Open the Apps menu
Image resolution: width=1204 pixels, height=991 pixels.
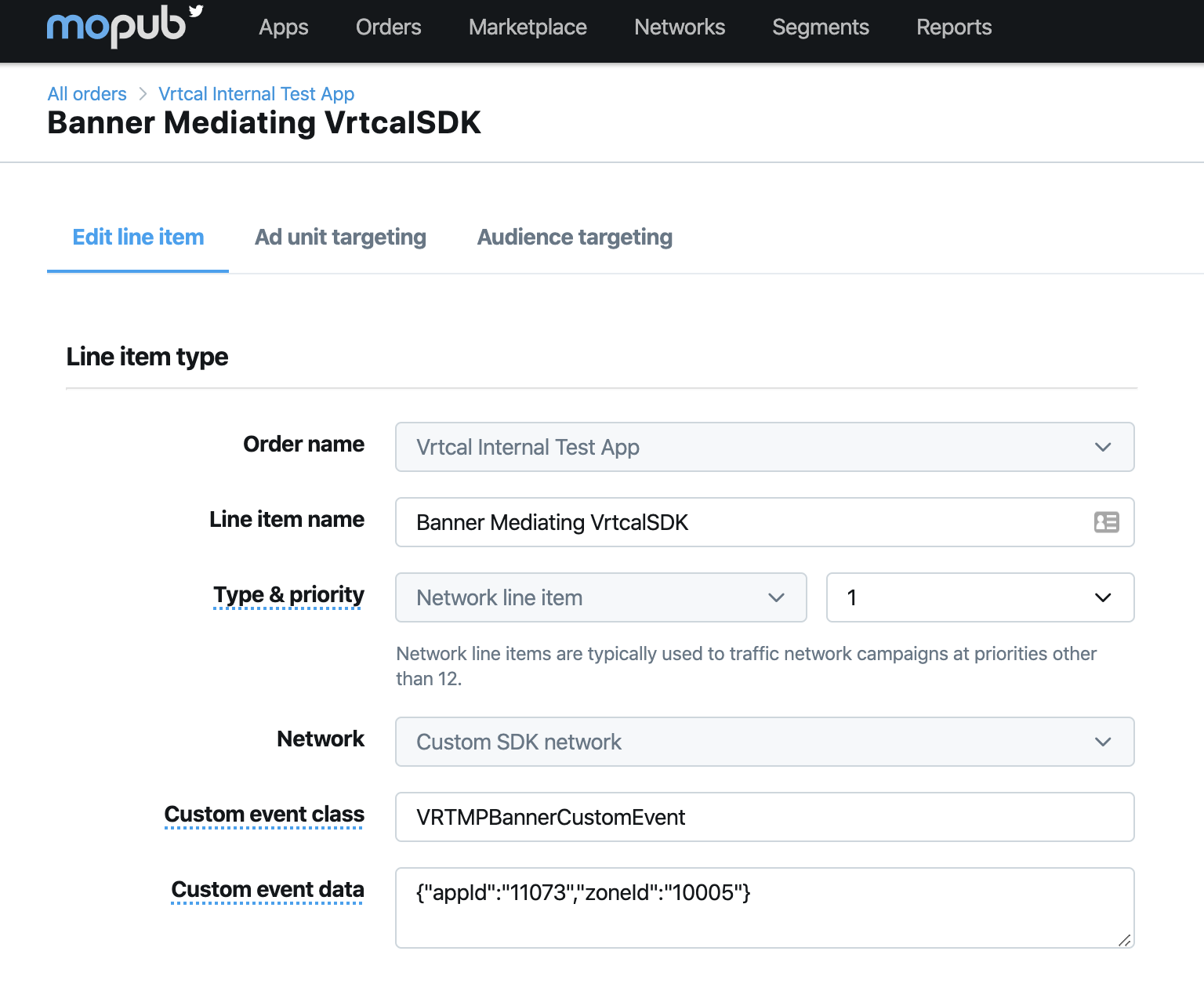284,27
